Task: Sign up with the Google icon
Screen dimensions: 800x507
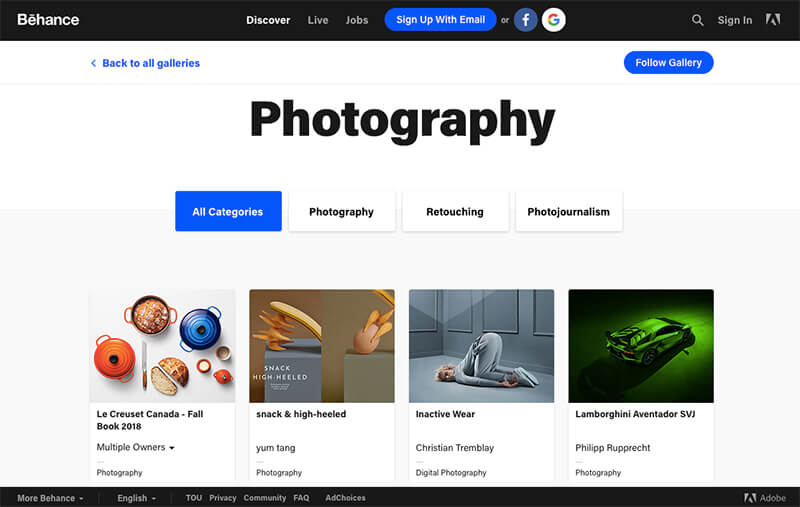Action: coord(554,20)
